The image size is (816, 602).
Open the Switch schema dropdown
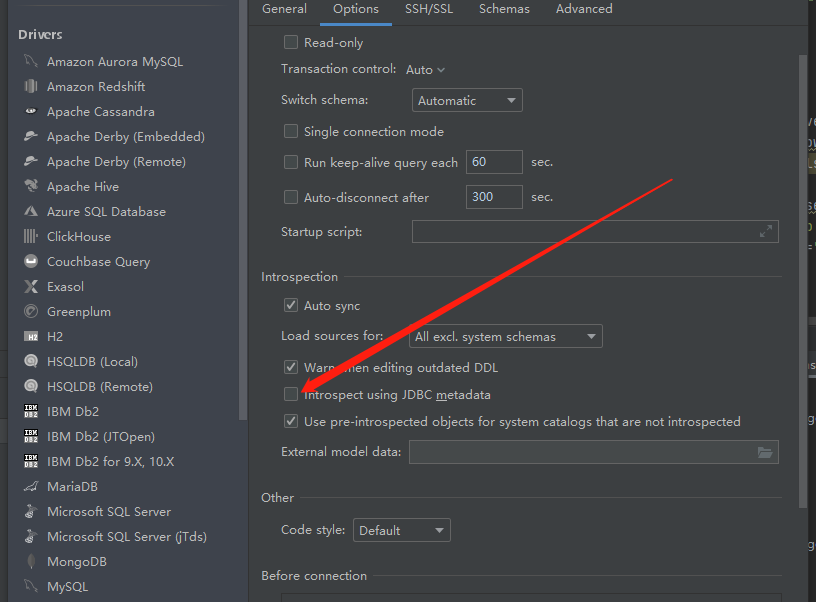point(466,100)
